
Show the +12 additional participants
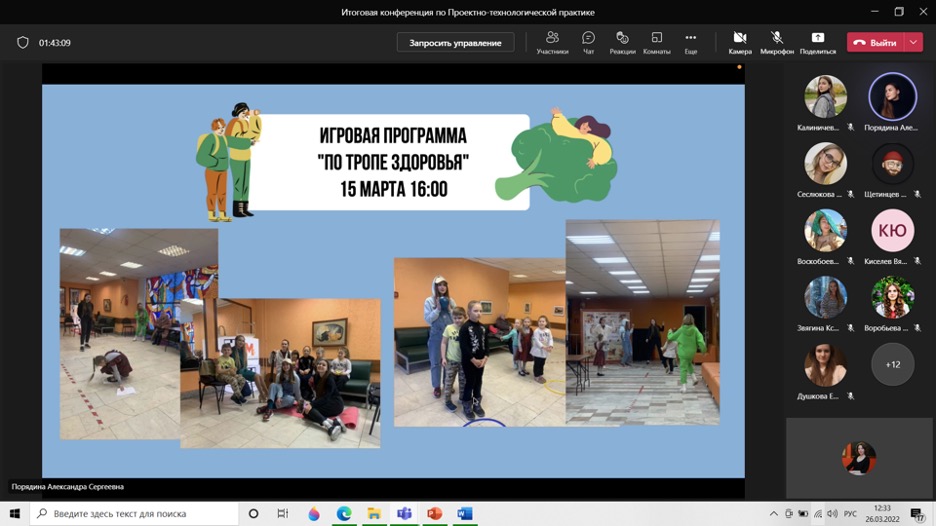892,365
